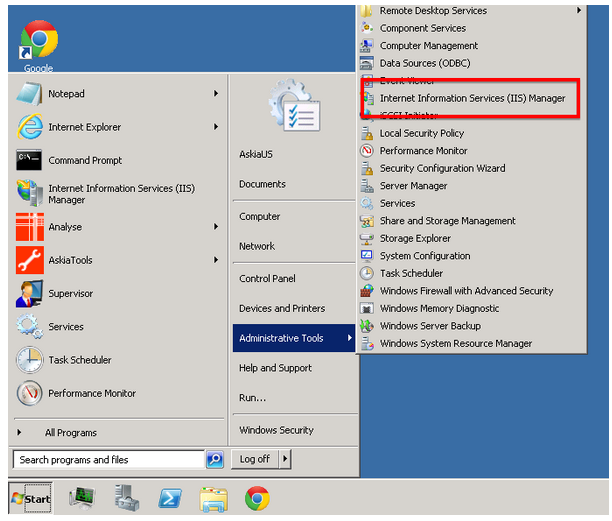This screenshot has width=612, height=521.
Task: Click the Internet Explorer icon
Action: tap(29, 127)
